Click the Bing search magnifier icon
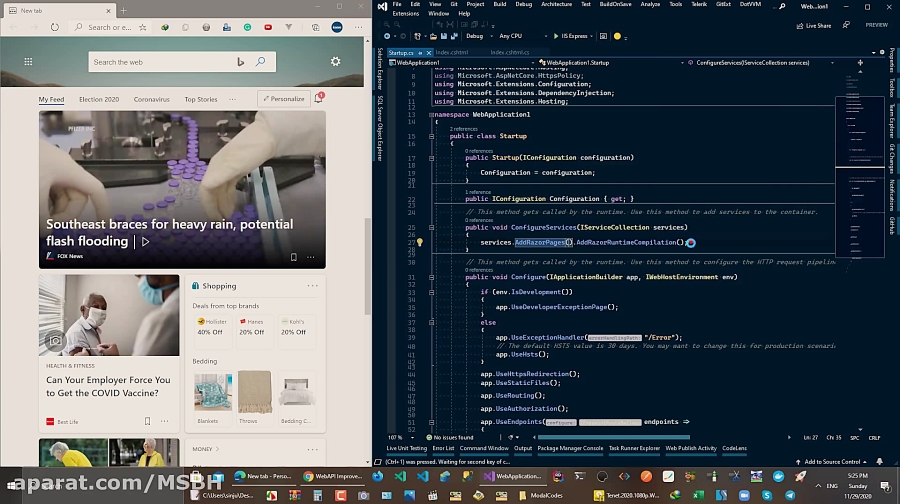The image size is (900, 504). point(261,61)
